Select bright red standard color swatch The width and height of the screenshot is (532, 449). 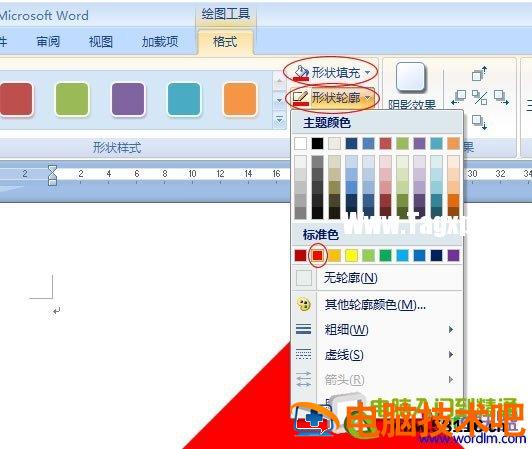318,255
